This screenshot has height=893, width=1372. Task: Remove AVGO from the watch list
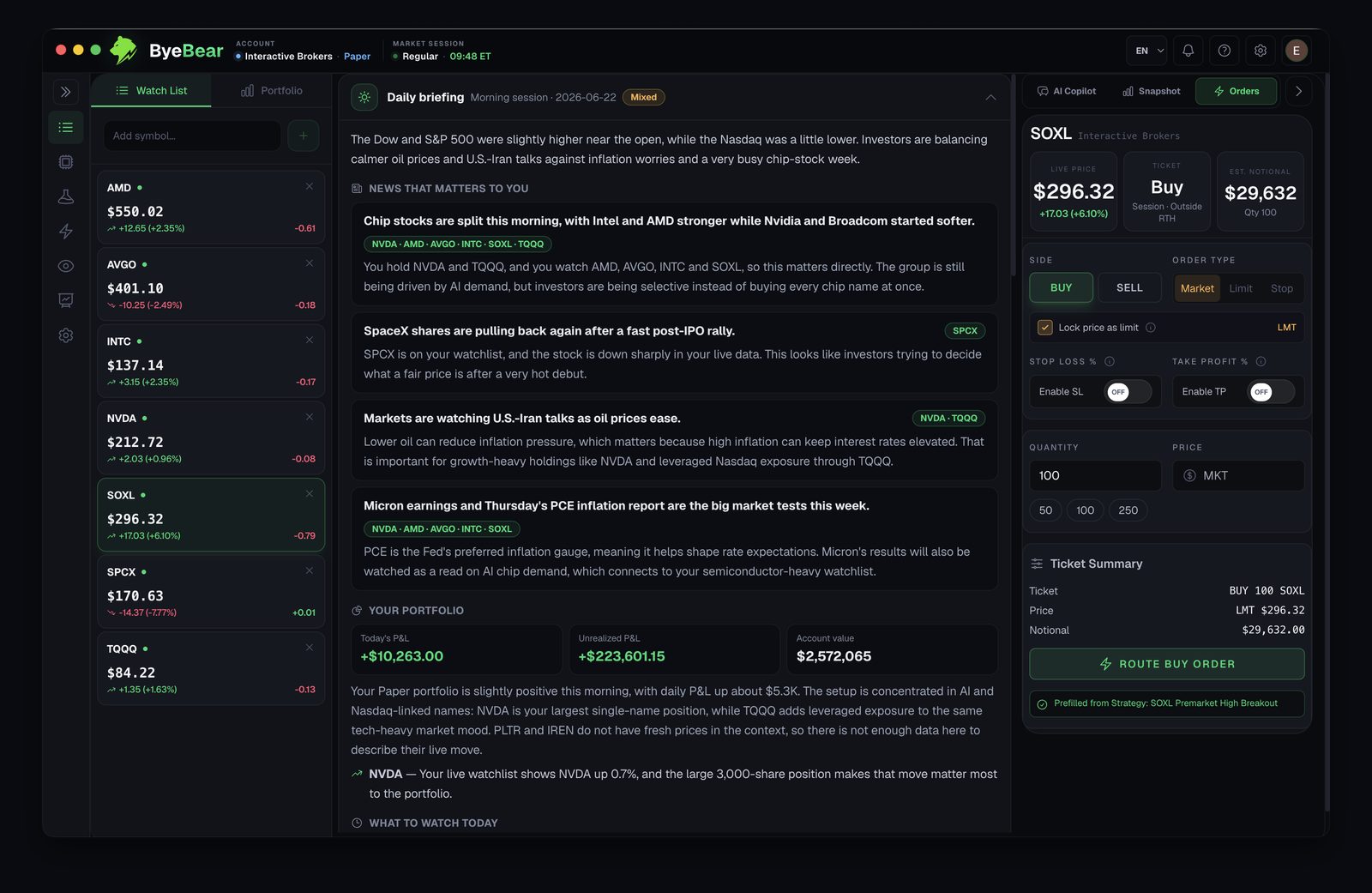pyautogui.click(x=310, y=263)
